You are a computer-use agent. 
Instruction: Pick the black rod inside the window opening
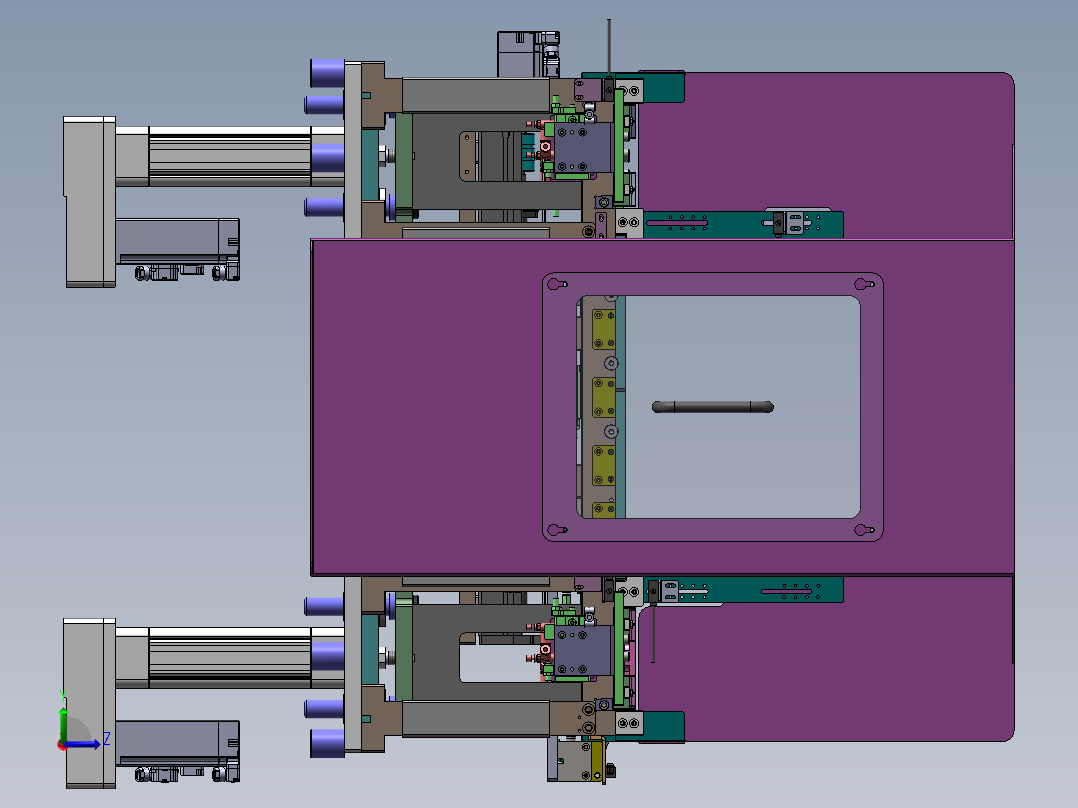(x=713, y=407)
